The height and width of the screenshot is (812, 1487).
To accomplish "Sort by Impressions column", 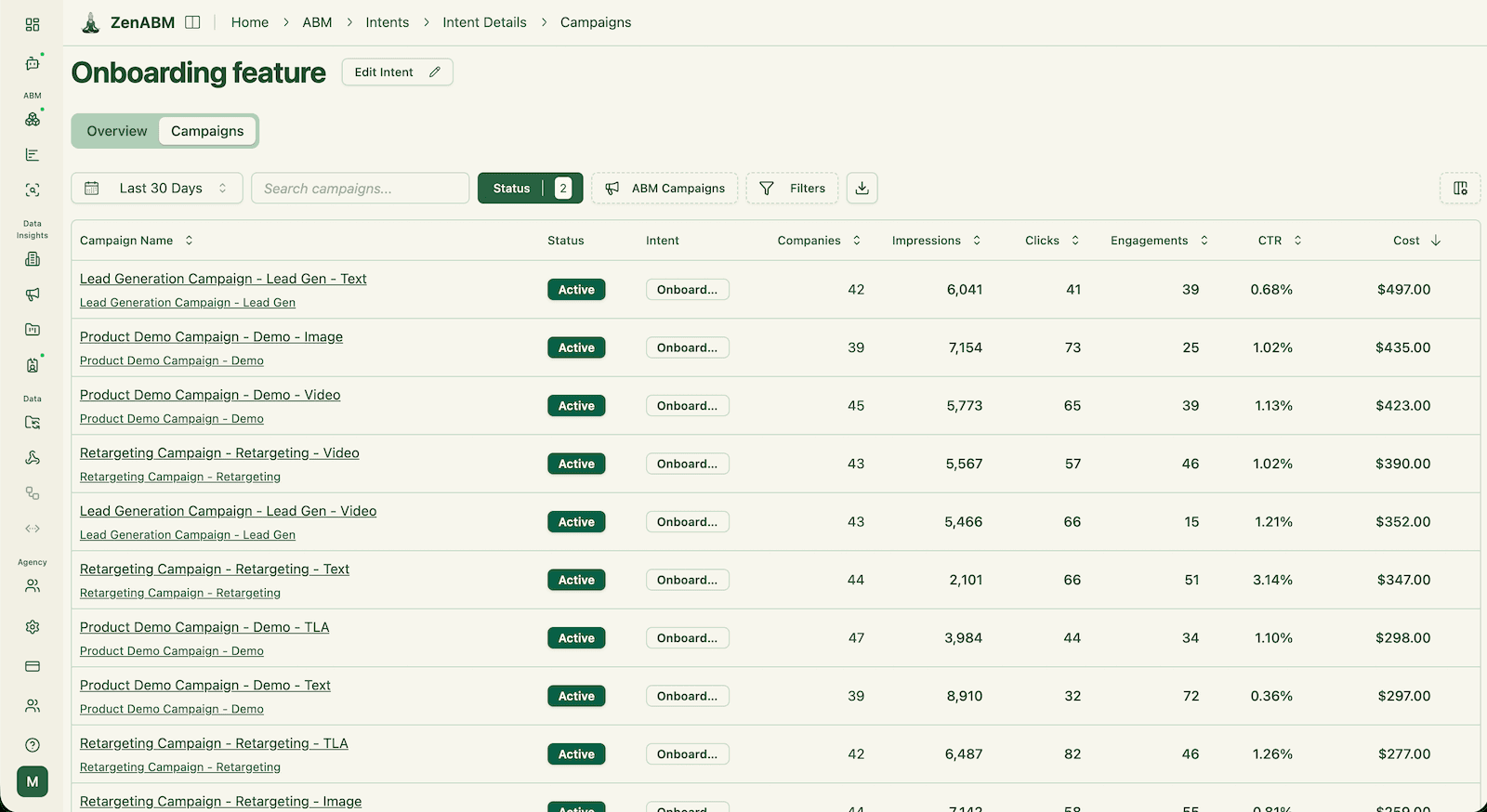I will 936,241.
